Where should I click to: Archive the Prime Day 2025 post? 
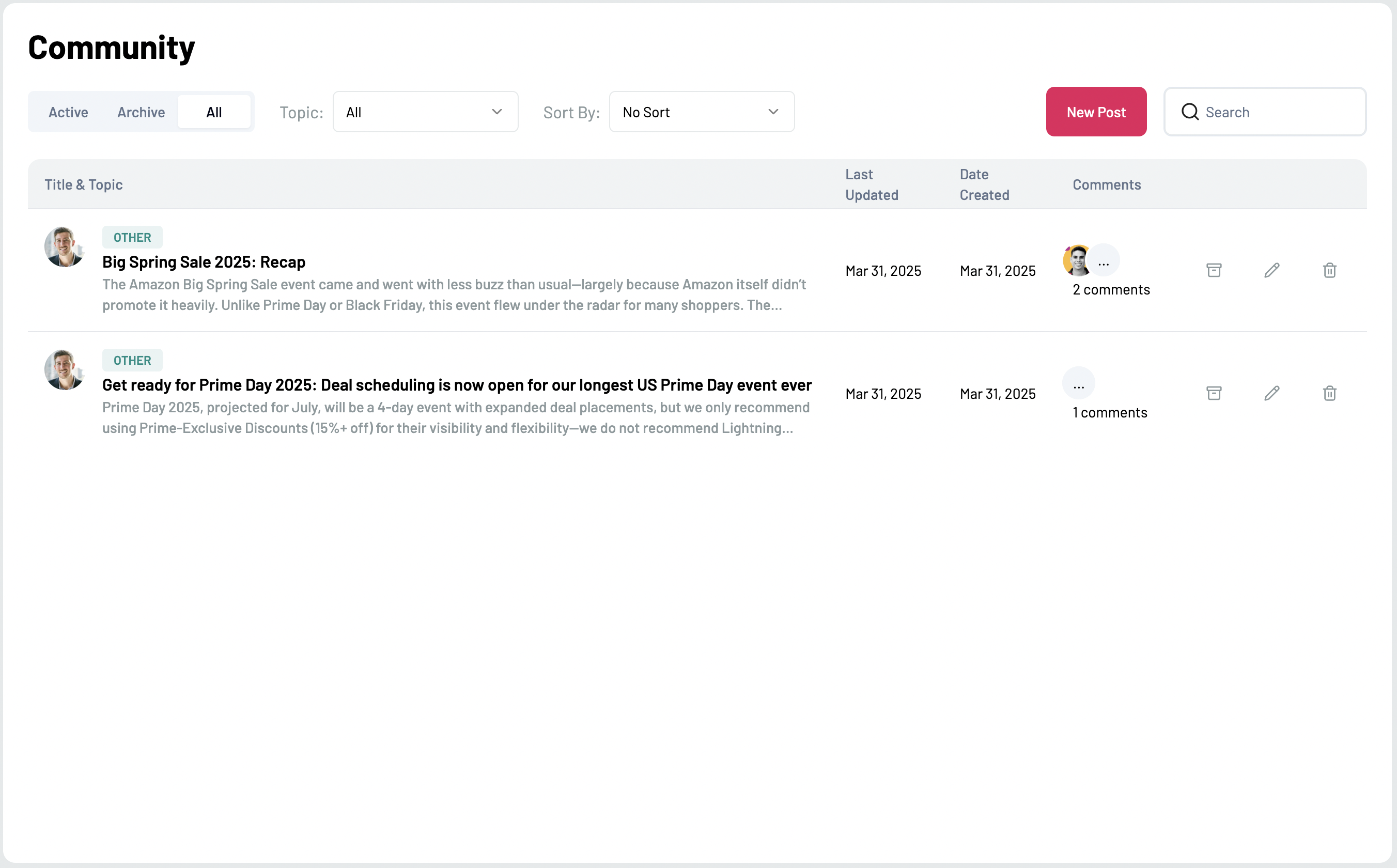1214,393
